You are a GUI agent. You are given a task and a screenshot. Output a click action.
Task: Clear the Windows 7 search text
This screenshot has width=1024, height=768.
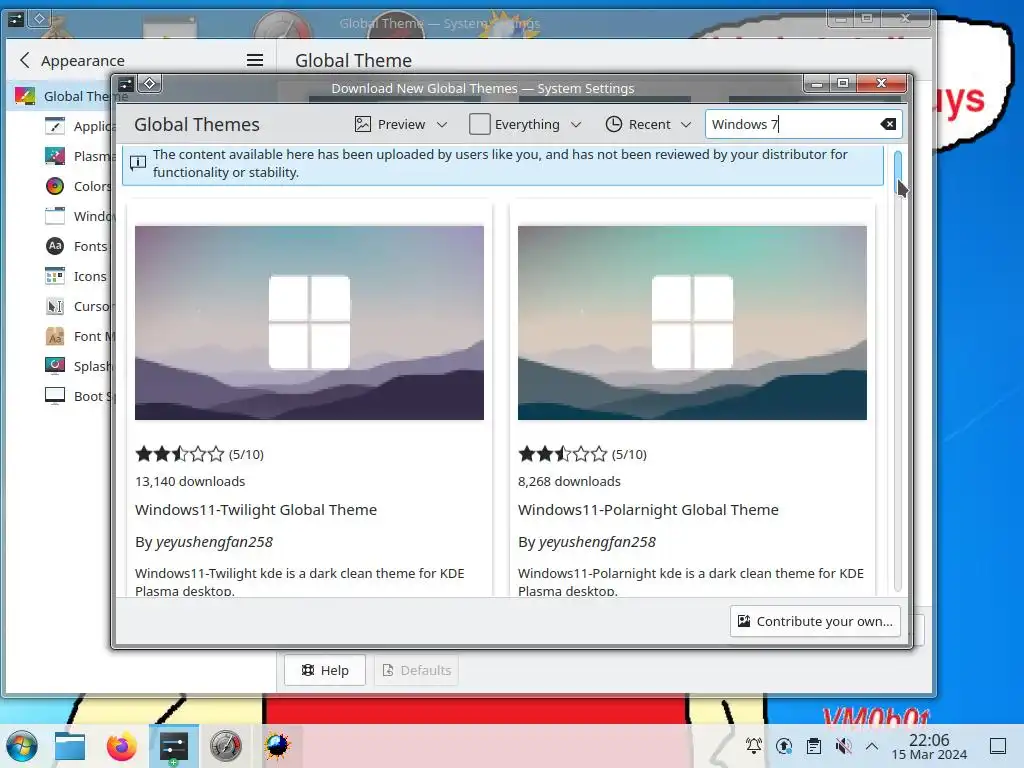(x=888, y=124)
